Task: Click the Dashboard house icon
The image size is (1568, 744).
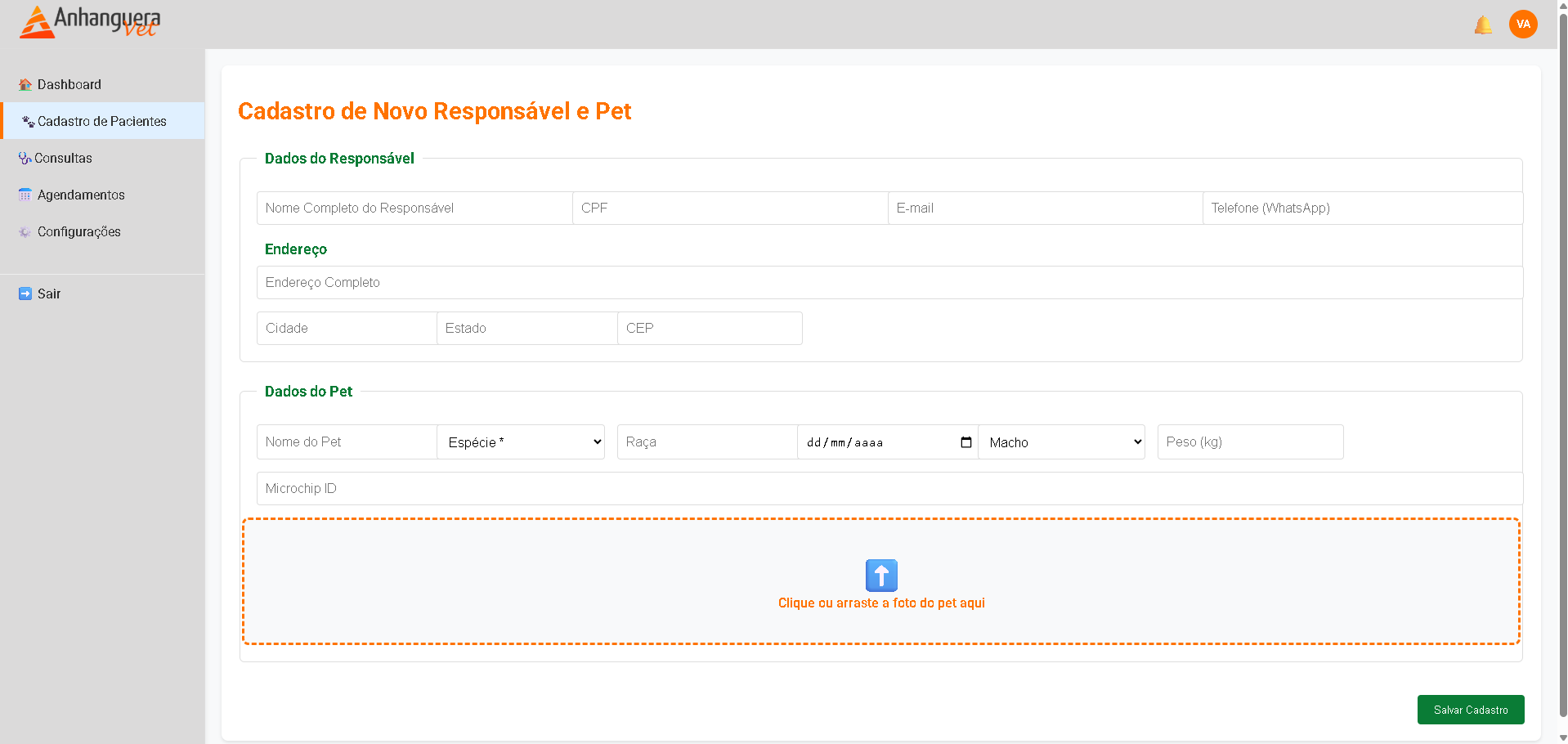Action: 25,85
